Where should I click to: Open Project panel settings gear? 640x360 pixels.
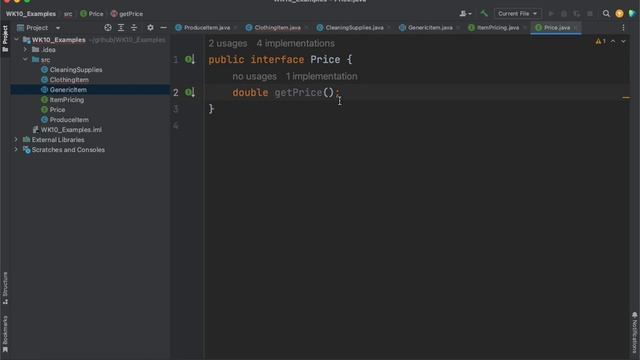[150, 28]
